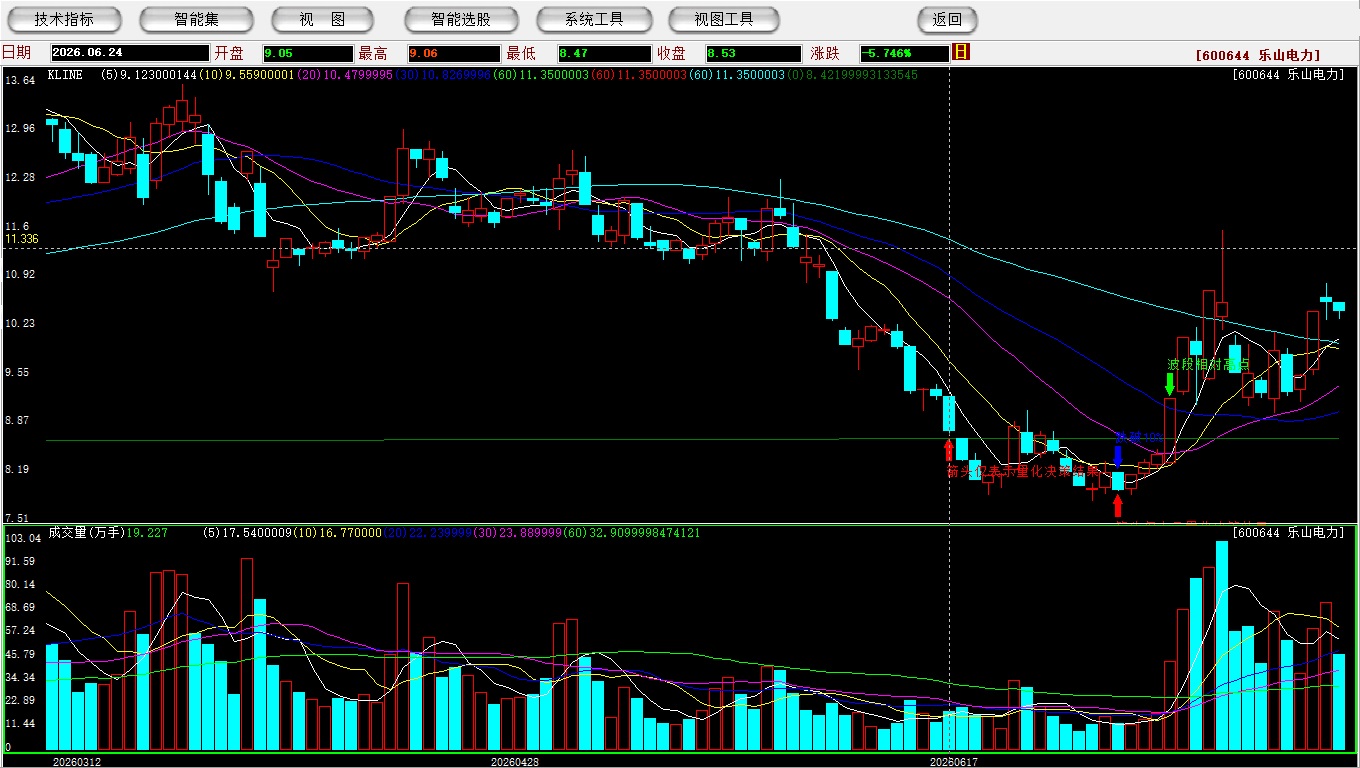Open the 技术指标 technical indicators menu
Image resolution: width=1360 pixels, height=768 pixels.
[x=64, y=19]
